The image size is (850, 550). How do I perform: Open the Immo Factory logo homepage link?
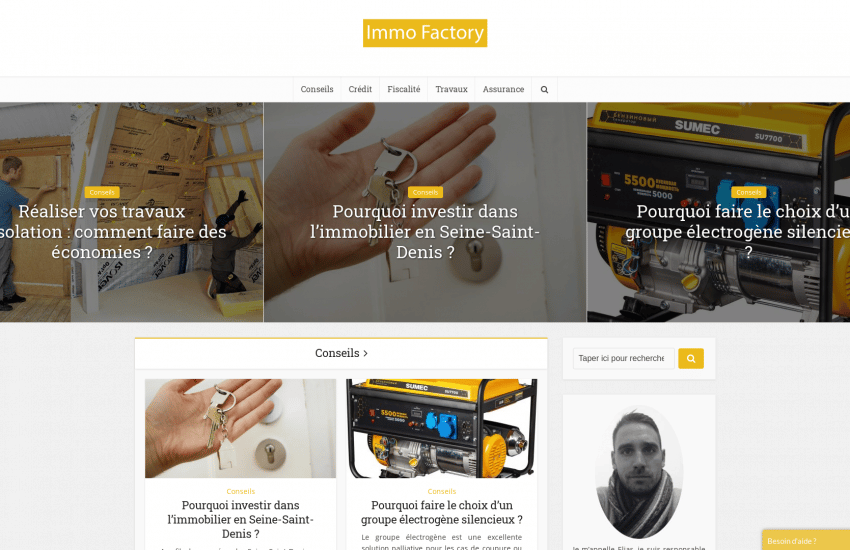point(425,33)
